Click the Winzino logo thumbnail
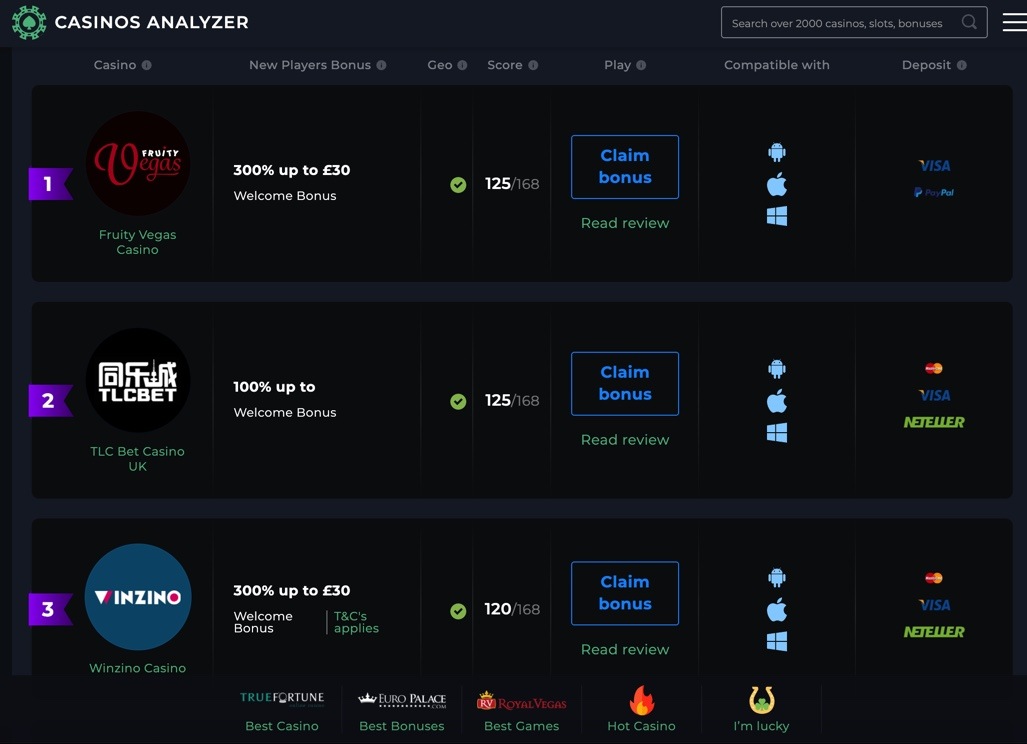 click(138, 597)
